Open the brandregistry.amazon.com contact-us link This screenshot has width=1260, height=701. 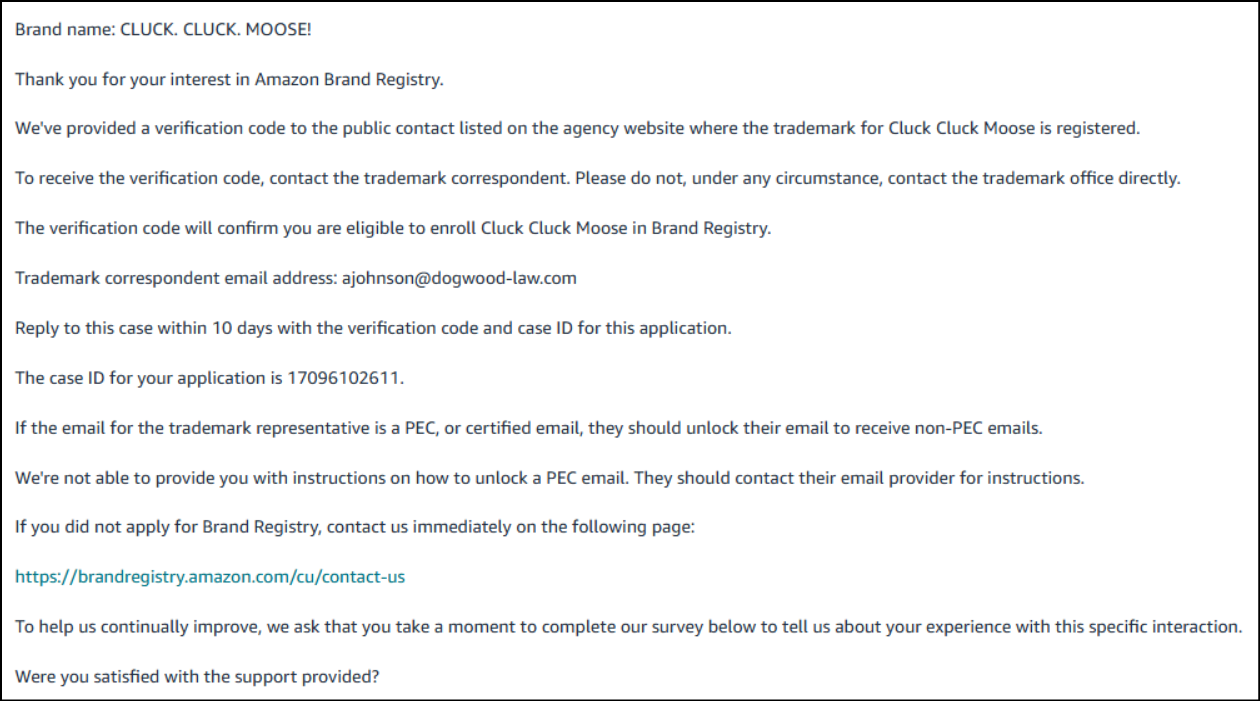pos(210,577)
